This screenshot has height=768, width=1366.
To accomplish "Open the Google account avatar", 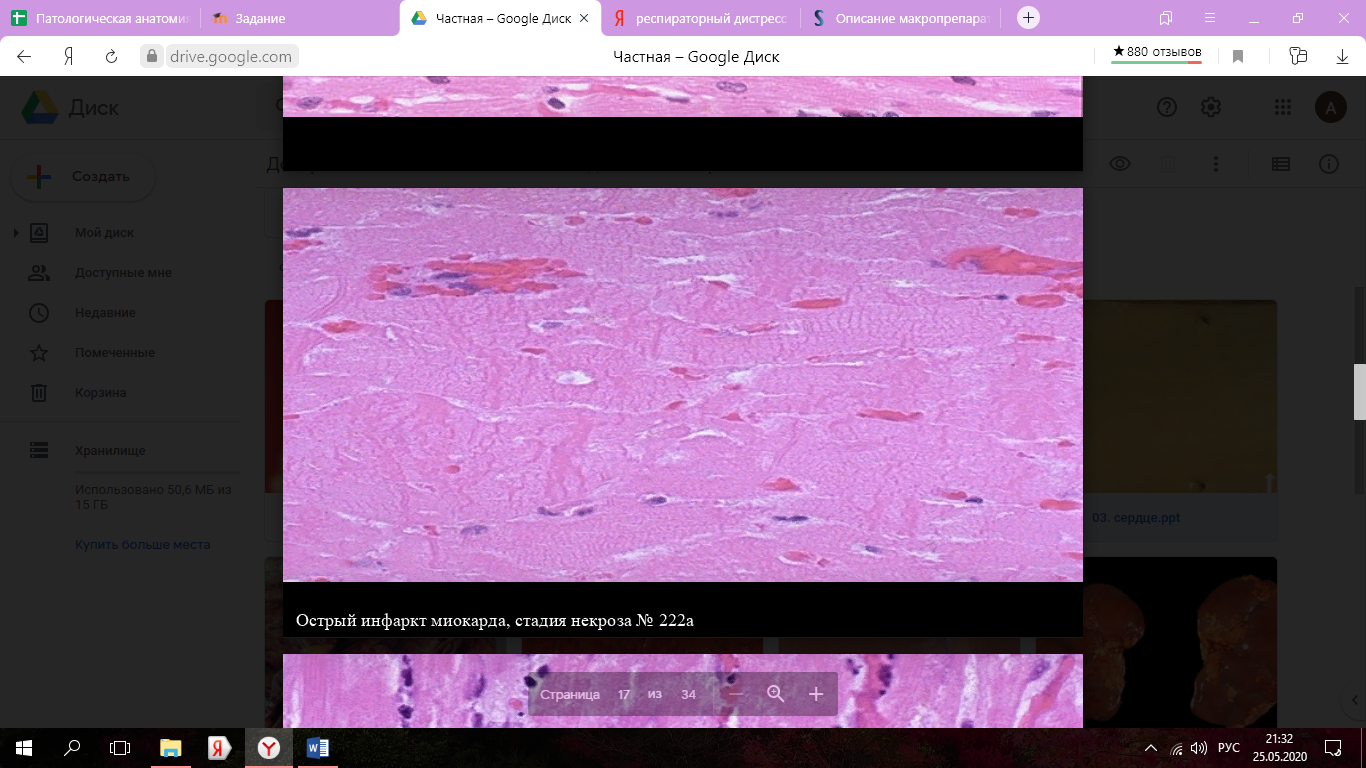I will [1331, 107].
